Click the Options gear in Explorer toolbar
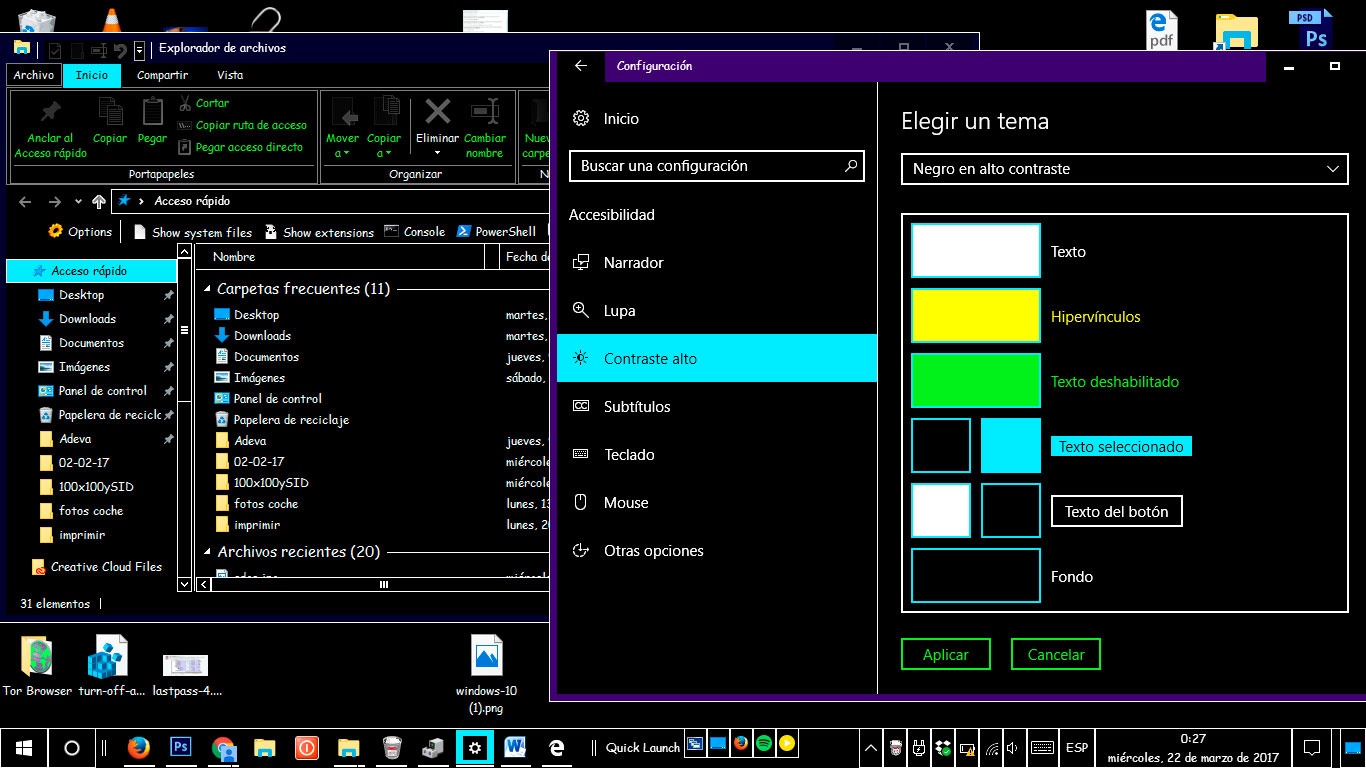1366x768 pixels. click(57, 231)
